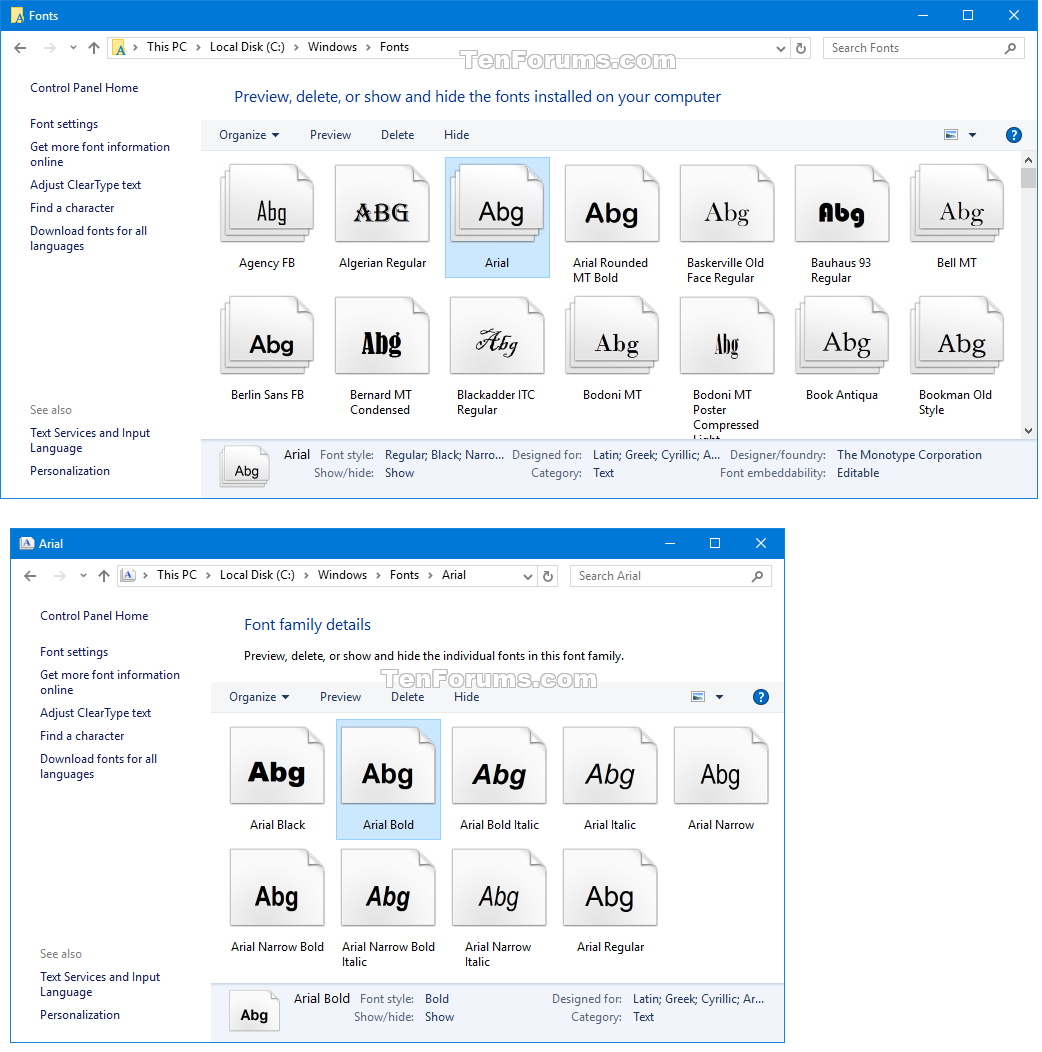The image size is (1042, 1052).
Task: Click Delete in Fonts window toolbar
Action: [397, 135]
